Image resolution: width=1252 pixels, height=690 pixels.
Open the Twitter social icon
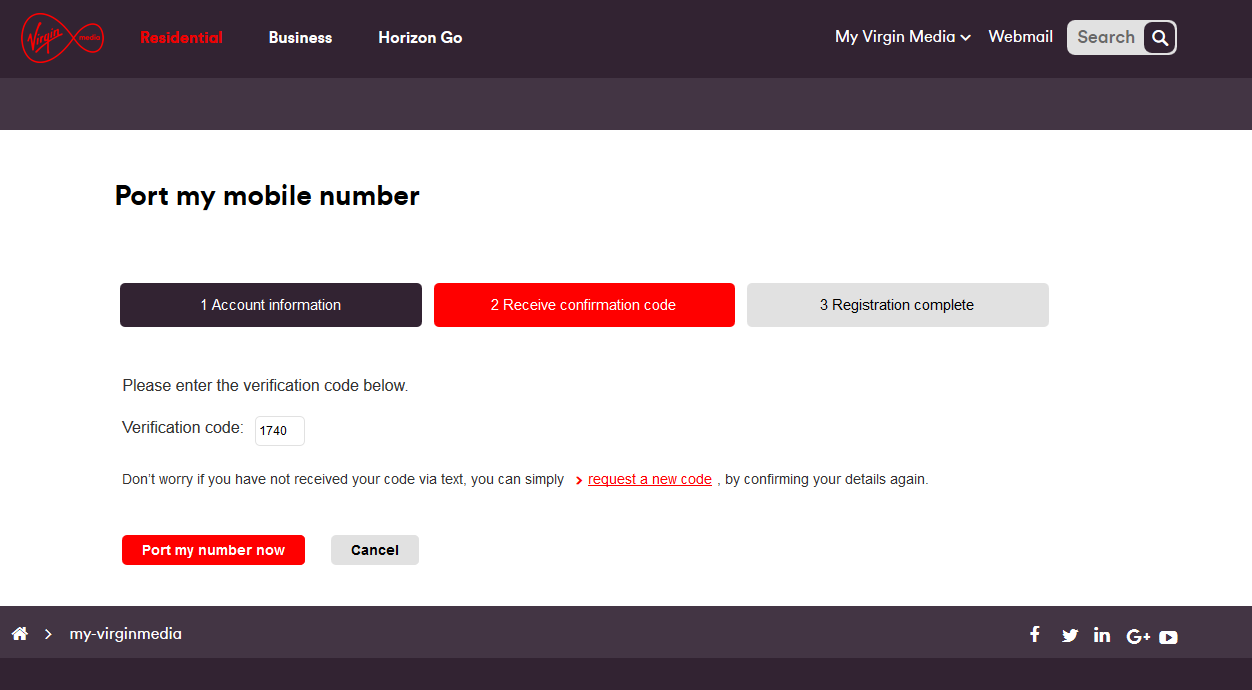point(1070,635)
